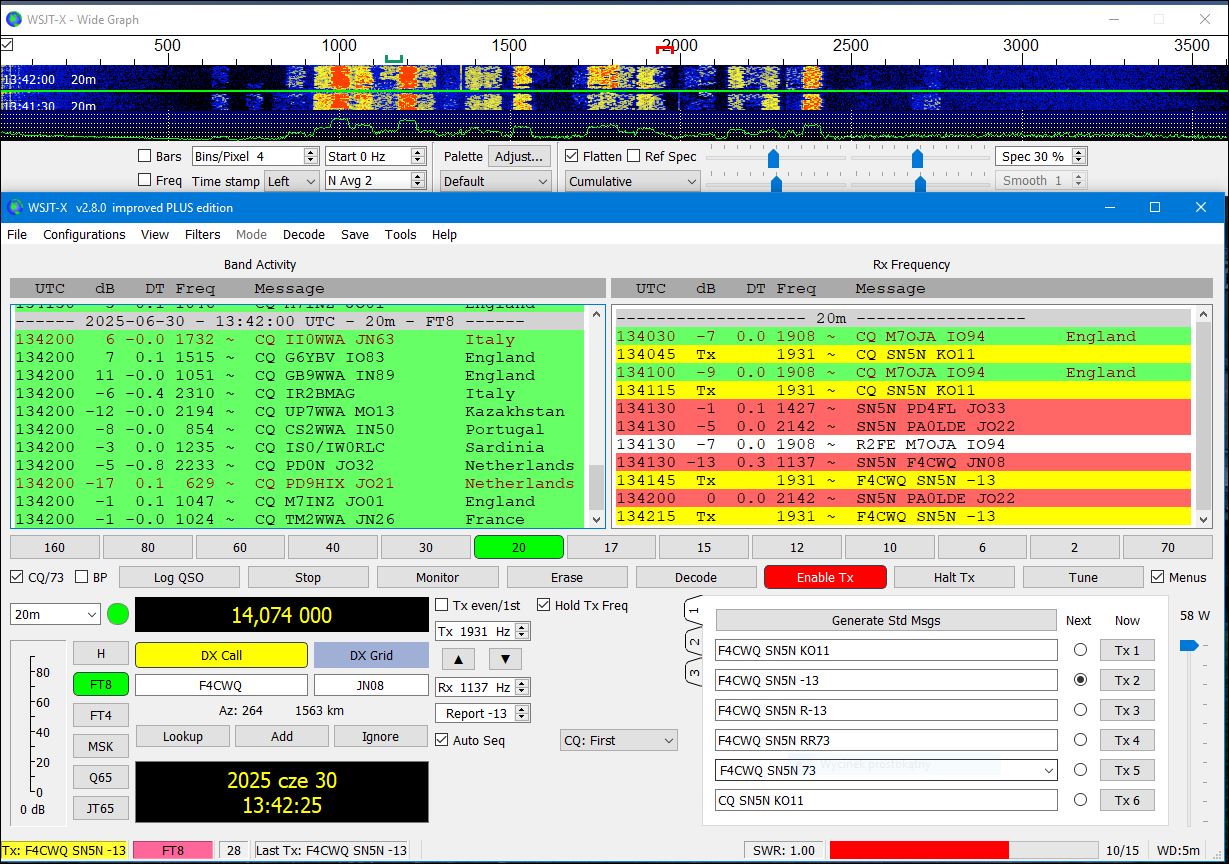Switch to message tab 2
1229x864 pixels.
[x=694, y=641]
